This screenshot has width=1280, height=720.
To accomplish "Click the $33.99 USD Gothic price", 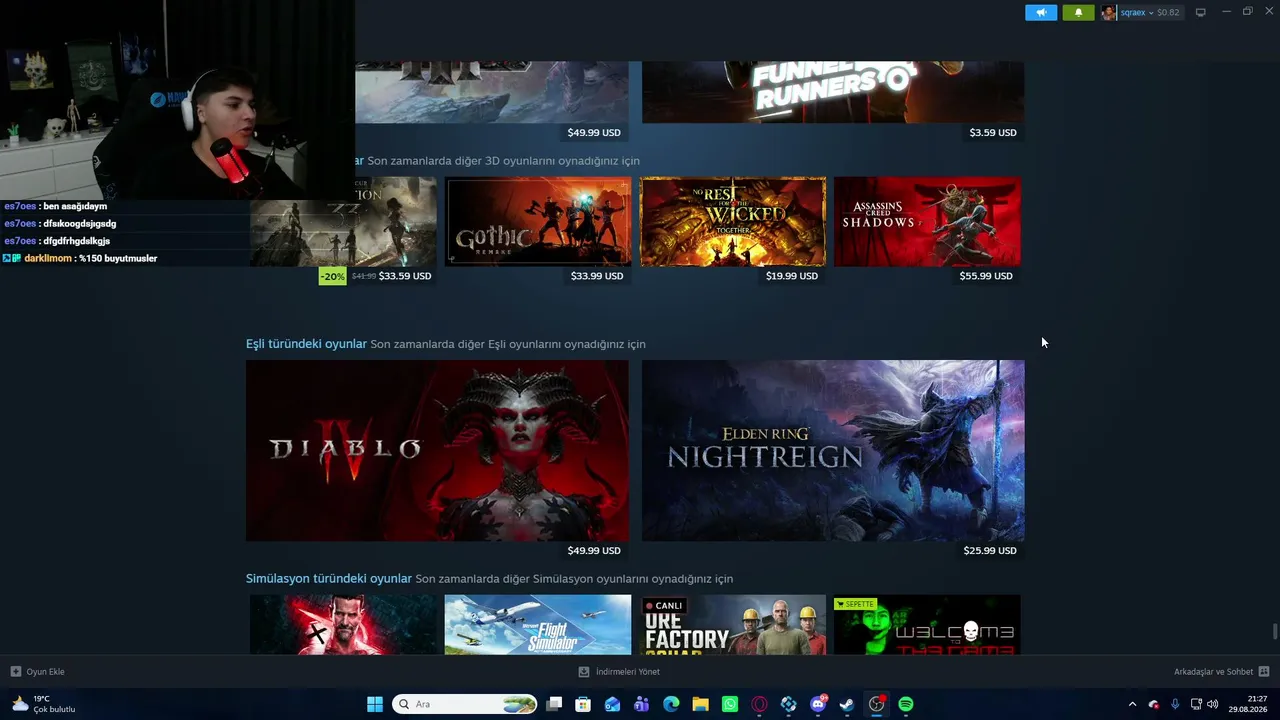I will (x=597, y=276).
